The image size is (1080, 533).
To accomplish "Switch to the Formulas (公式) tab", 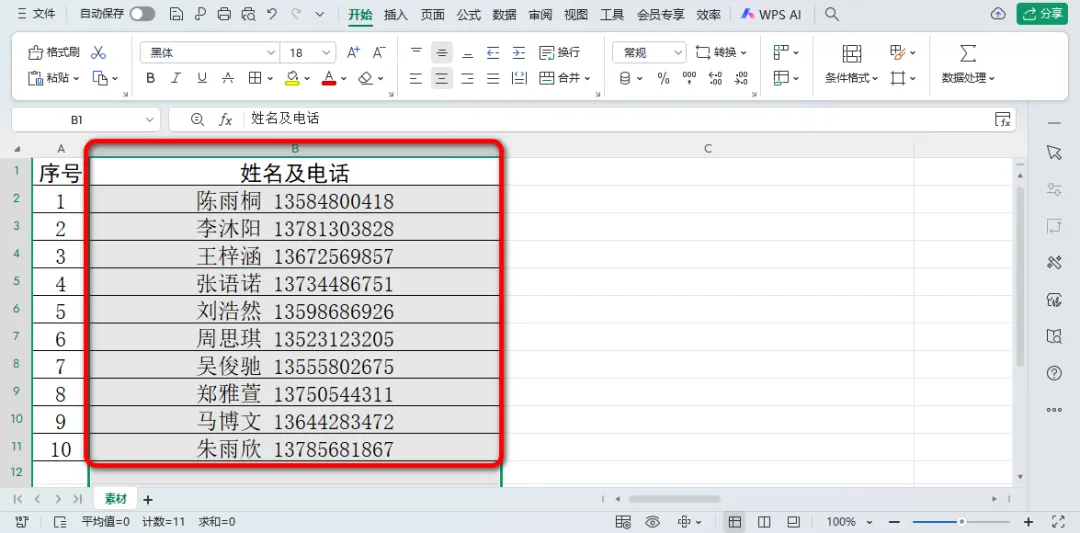I will tap(468, 14).
